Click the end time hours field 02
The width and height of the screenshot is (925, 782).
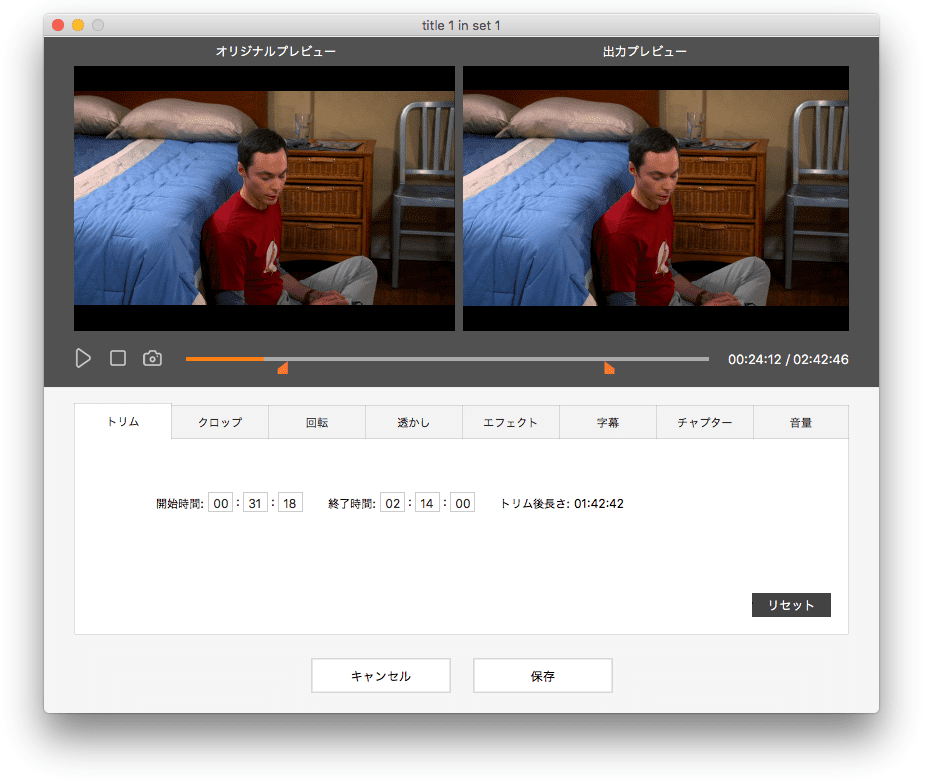click(392, 503)
